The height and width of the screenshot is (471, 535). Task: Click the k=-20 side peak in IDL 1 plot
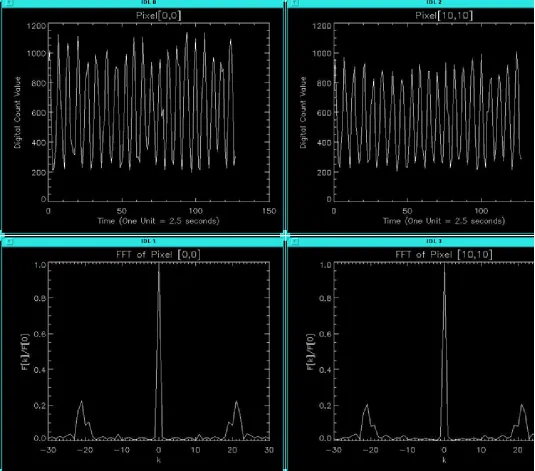82,420
